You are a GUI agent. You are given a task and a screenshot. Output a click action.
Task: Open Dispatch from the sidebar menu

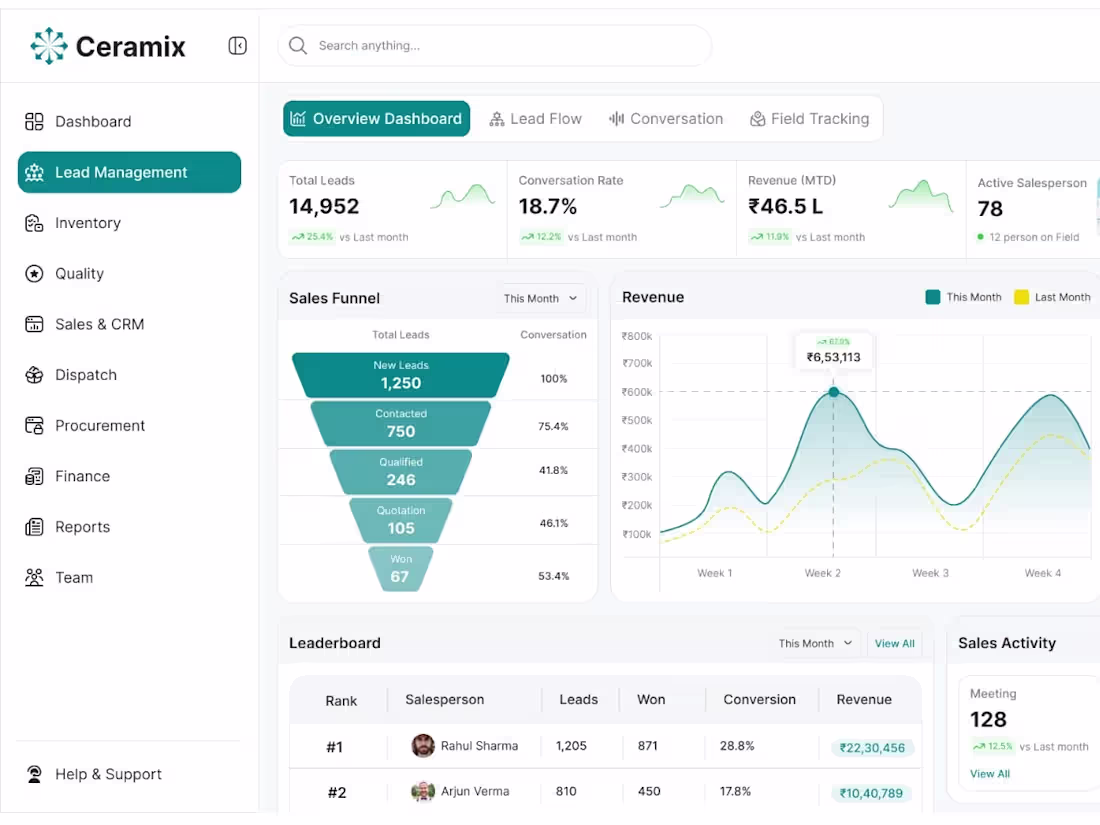click(x=129, y=375)
